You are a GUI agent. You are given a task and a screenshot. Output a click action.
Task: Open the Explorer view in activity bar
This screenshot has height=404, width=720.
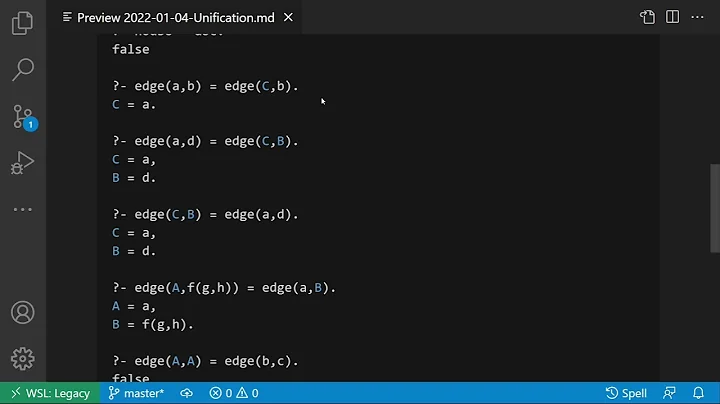tap(22, 23)
